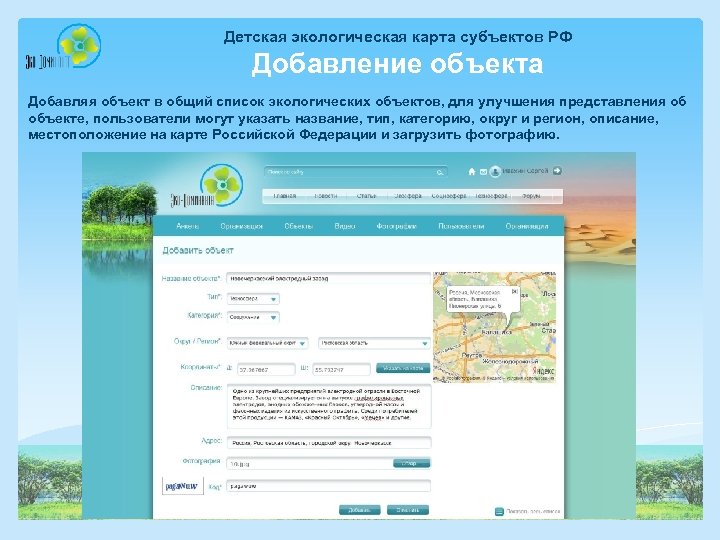The image size is (720, 540).
Task: Click the 'Указать на карте' button
Action: [x=403, y=368]
